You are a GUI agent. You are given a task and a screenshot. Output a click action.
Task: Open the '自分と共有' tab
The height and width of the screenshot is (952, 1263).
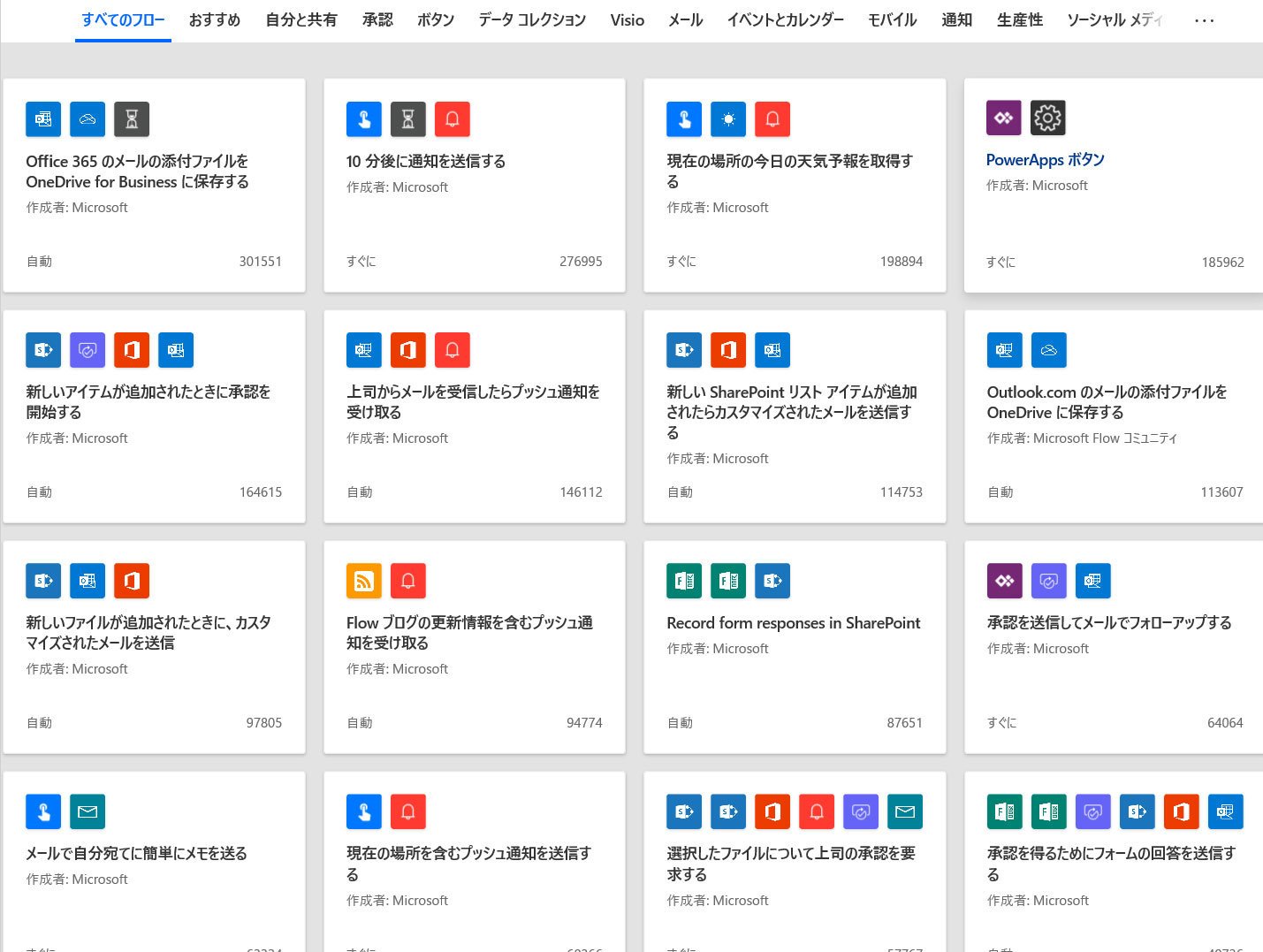pos(301,19)
